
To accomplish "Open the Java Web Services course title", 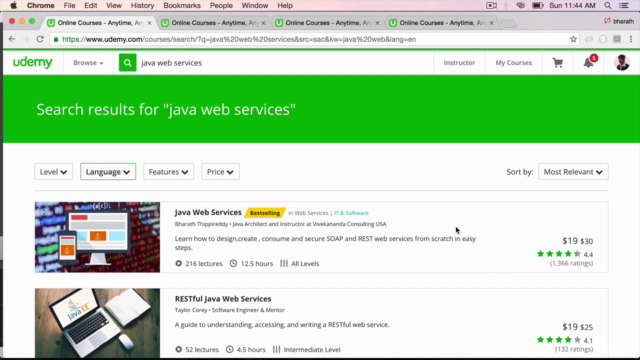I will (x=208, y=212).
